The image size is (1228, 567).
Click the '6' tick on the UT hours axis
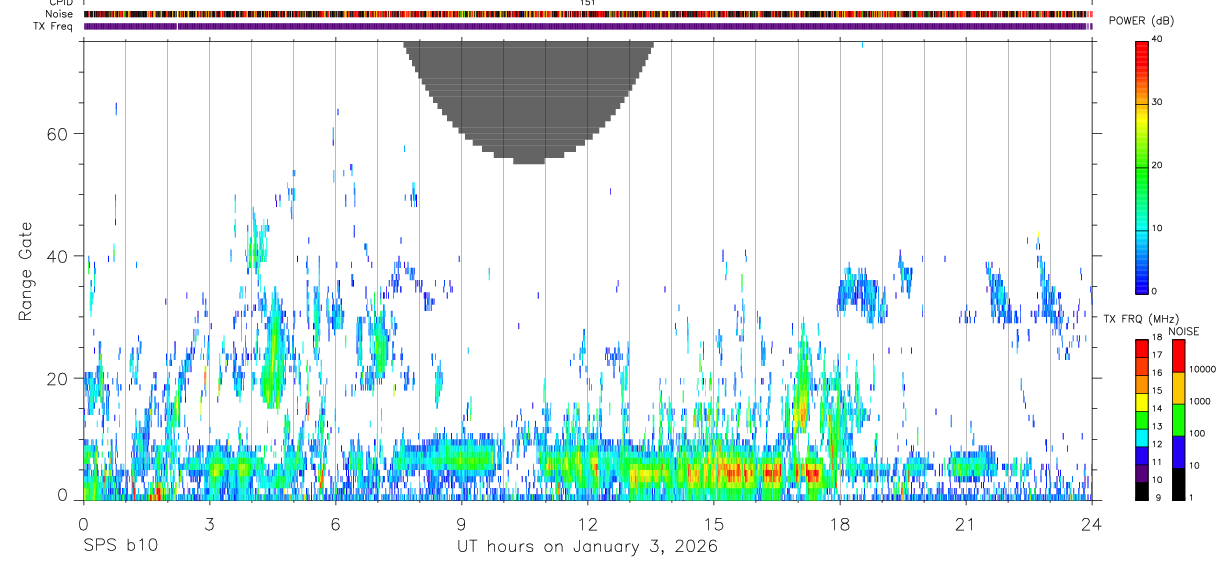(x=335, y=525)
